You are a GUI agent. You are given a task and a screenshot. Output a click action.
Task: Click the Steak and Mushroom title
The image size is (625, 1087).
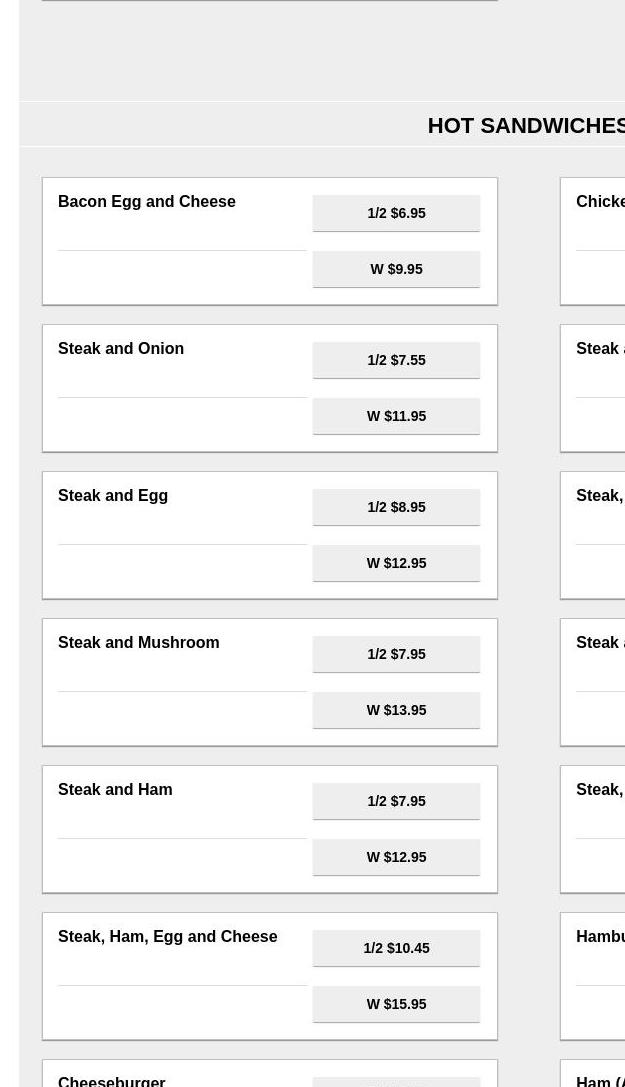click(x=139, y=643)
